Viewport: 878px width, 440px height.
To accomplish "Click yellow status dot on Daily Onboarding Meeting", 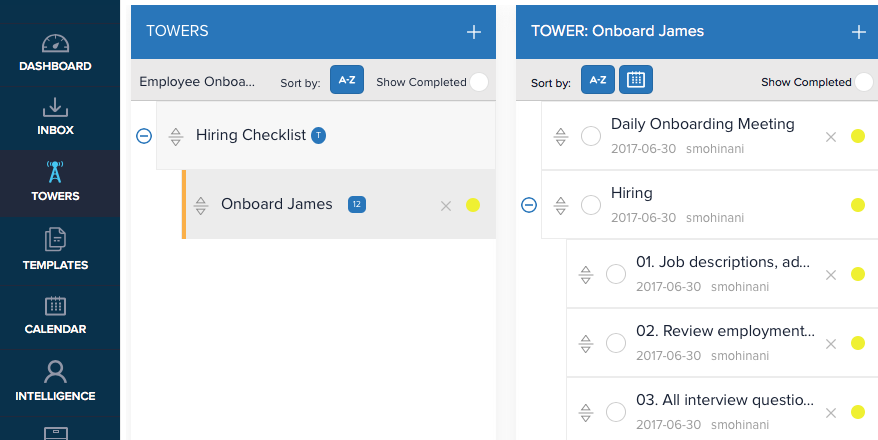I will pyautogui.click(x=857, y=136).
